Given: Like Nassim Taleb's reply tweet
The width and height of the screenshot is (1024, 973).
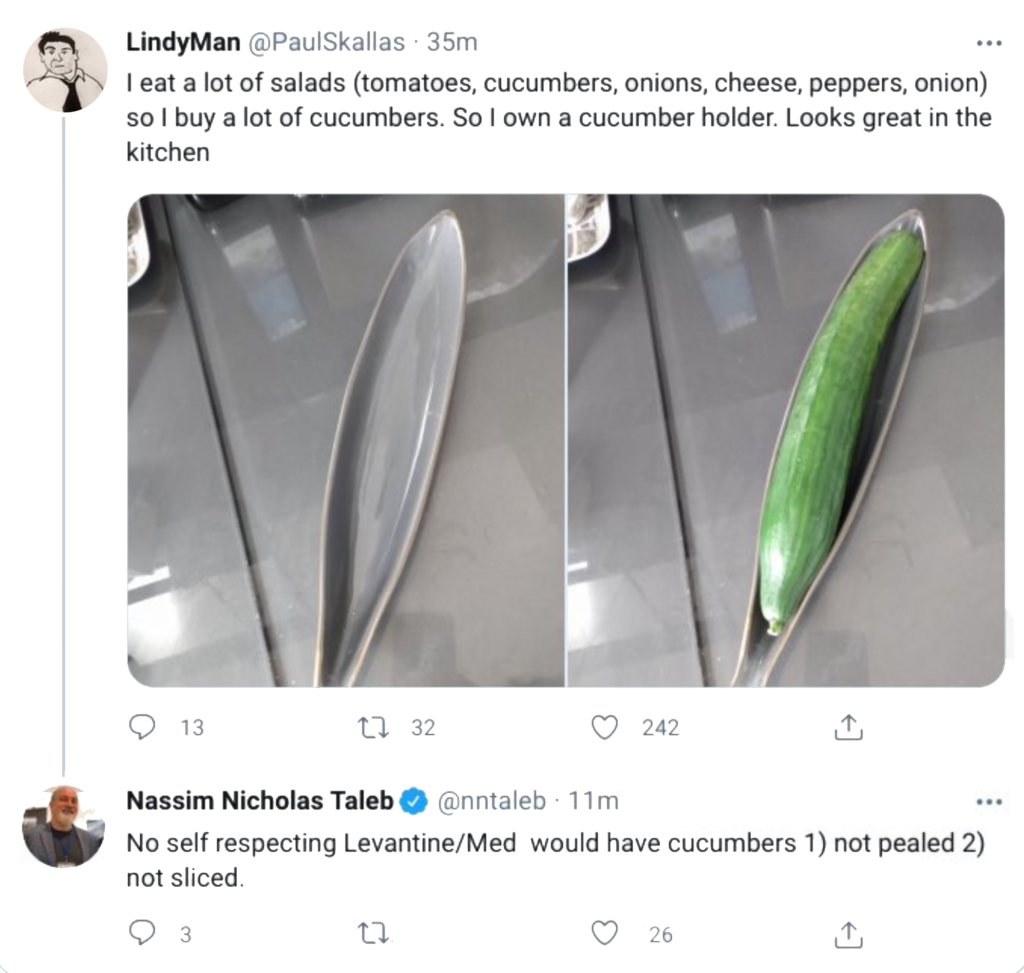Looking at the screenshot, I should 604,933.
